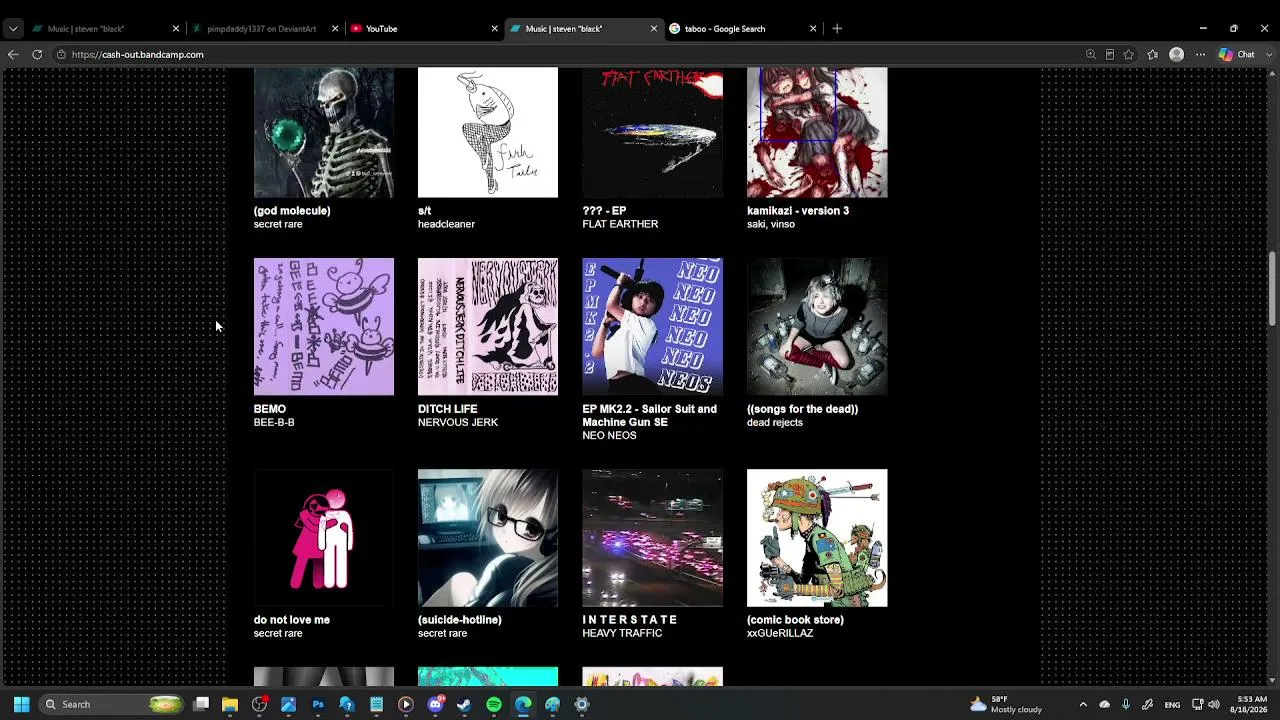Click the zoom magnifier icon in address bar
Screen dimensions: 1280x720
point(1091,55)
